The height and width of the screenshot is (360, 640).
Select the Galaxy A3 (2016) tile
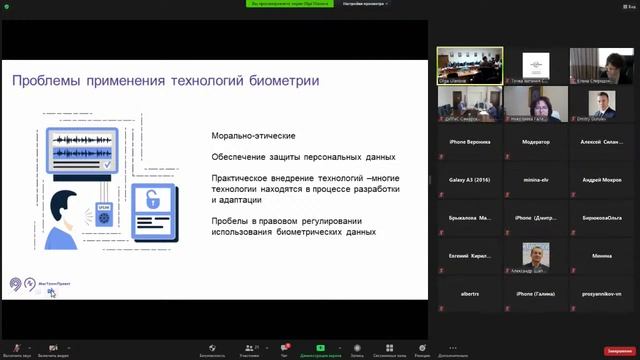point(470,180)
